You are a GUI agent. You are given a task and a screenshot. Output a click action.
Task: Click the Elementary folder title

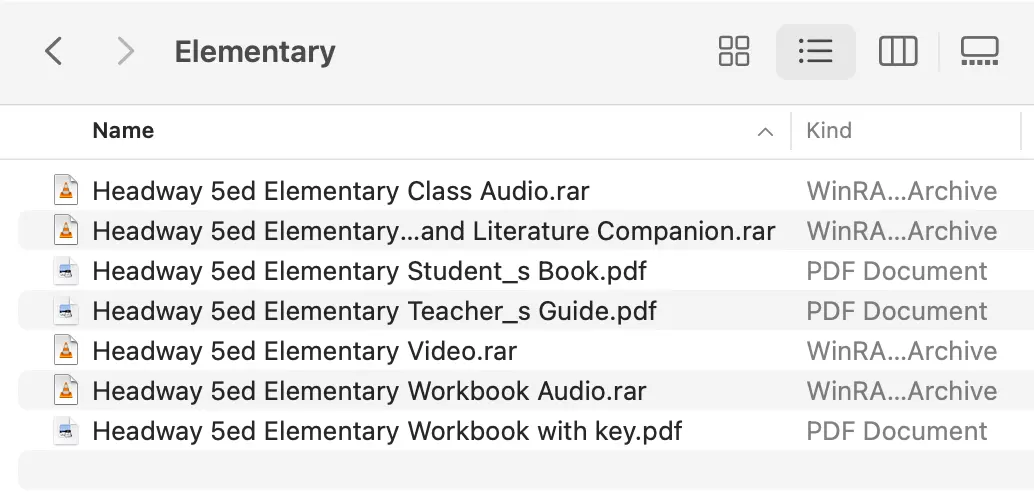click(x=255, y=51)
